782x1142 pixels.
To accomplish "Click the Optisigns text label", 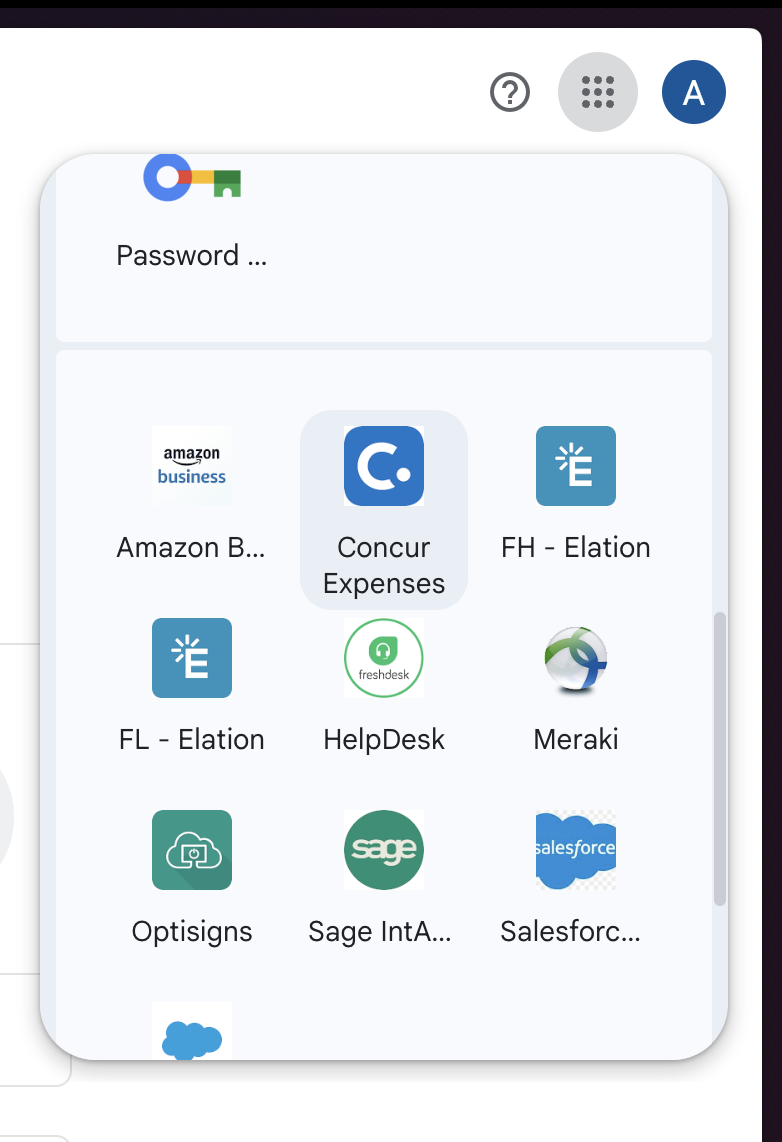I will pyautogui.click(x=192, y=932).
